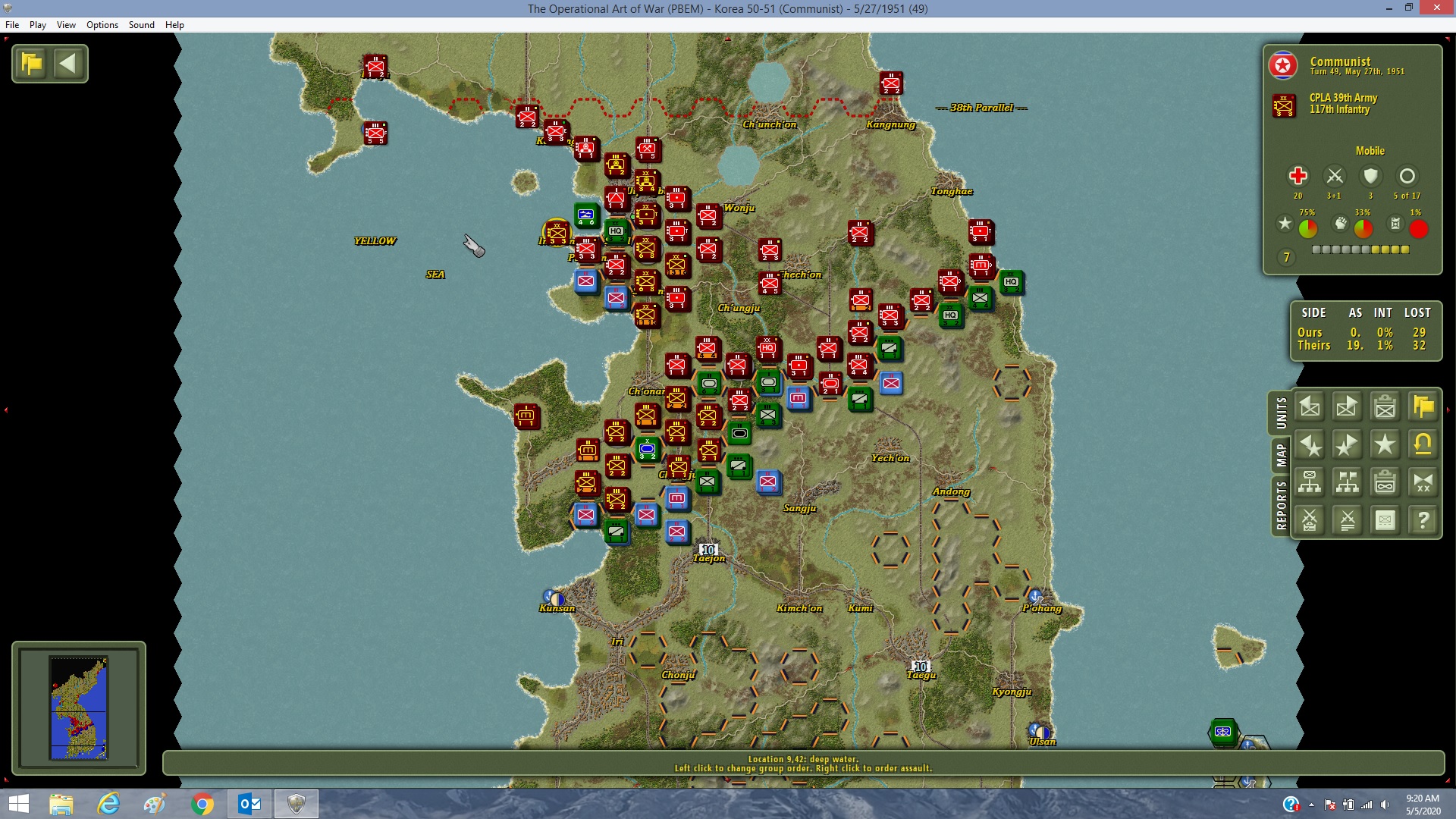Image resolution: width=1456 pixels, height=819 pixels.
Task: Open the formation hierarchy icon with flags
Action: (x=1348, y=482)
